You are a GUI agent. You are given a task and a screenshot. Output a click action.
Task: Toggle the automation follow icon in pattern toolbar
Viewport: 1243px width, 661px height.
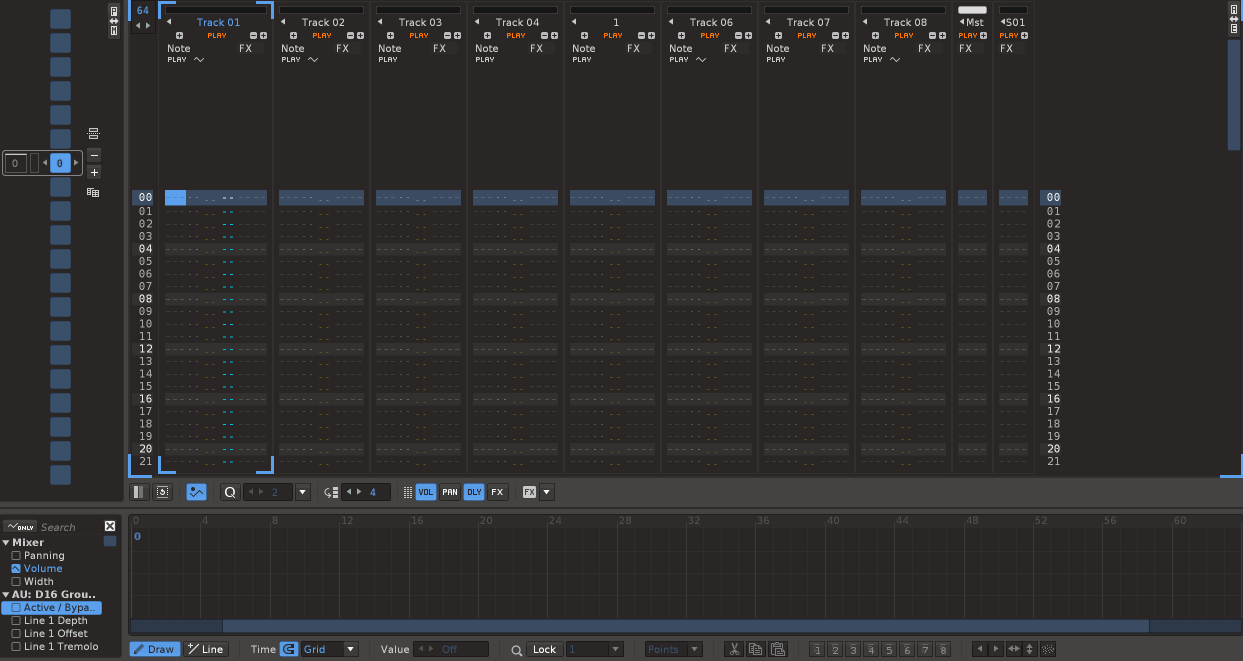197,492
